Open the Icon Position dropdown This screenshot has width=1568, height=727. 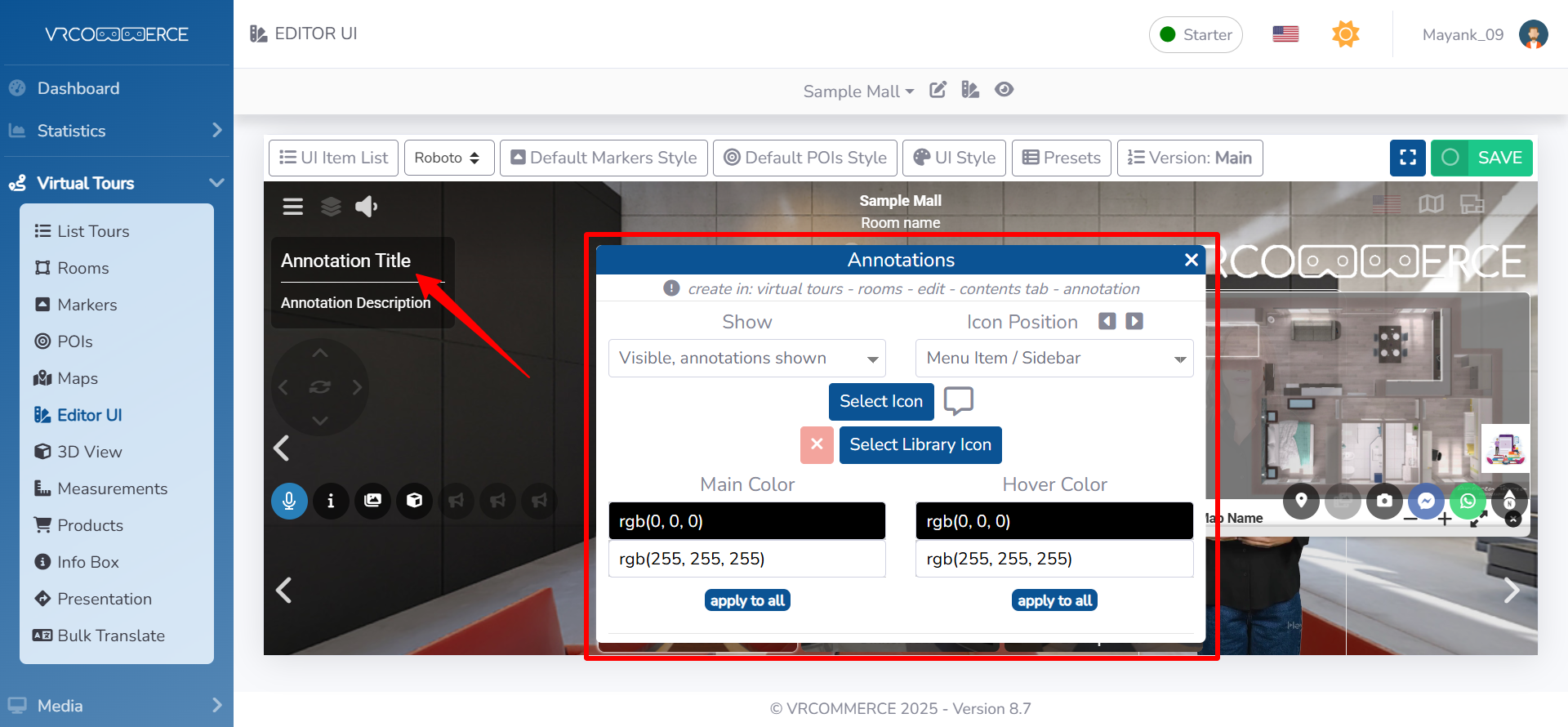click(x=1053, y=359)
